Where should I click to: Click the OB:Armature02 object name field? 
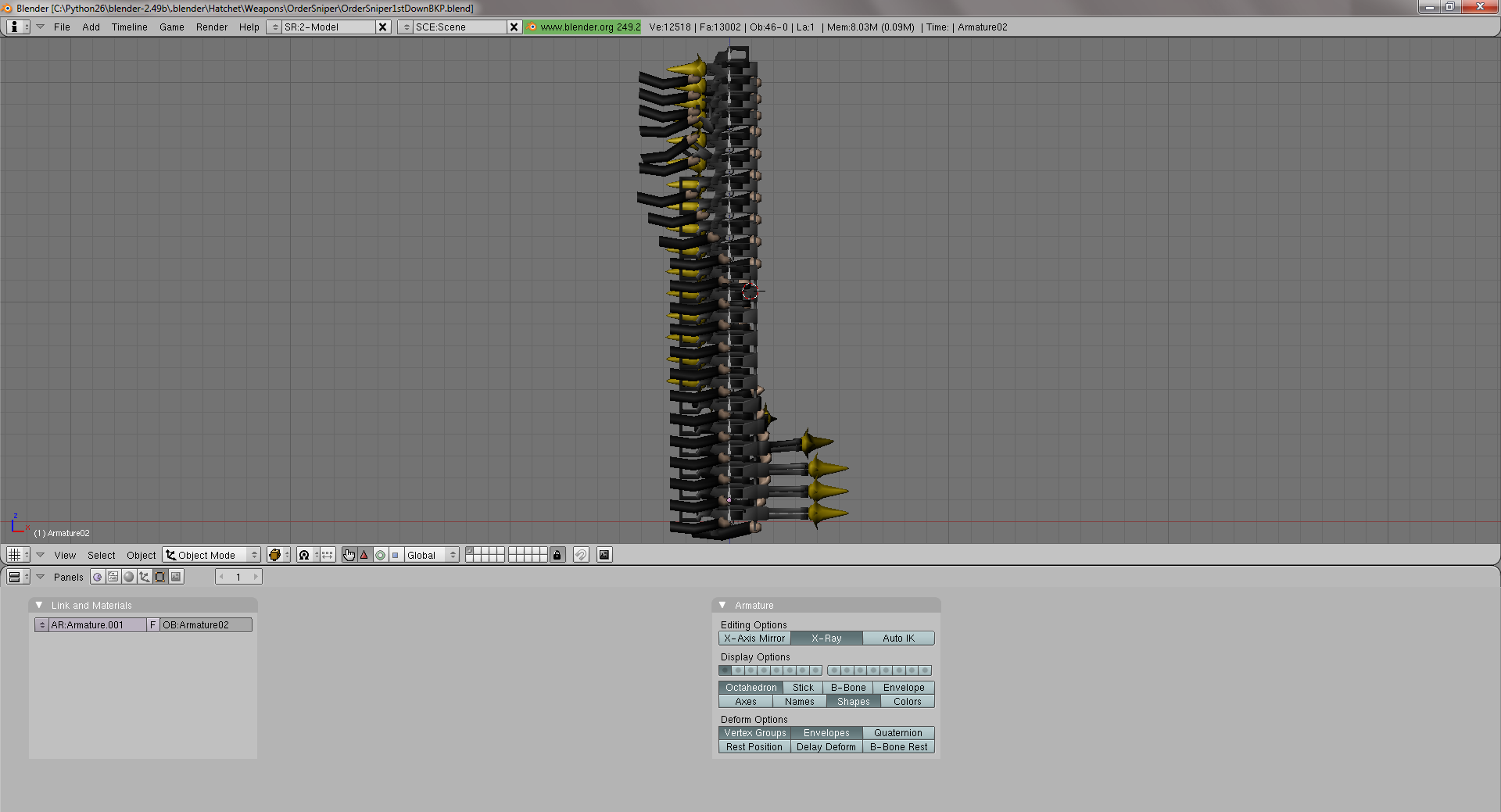click(206, 625)
